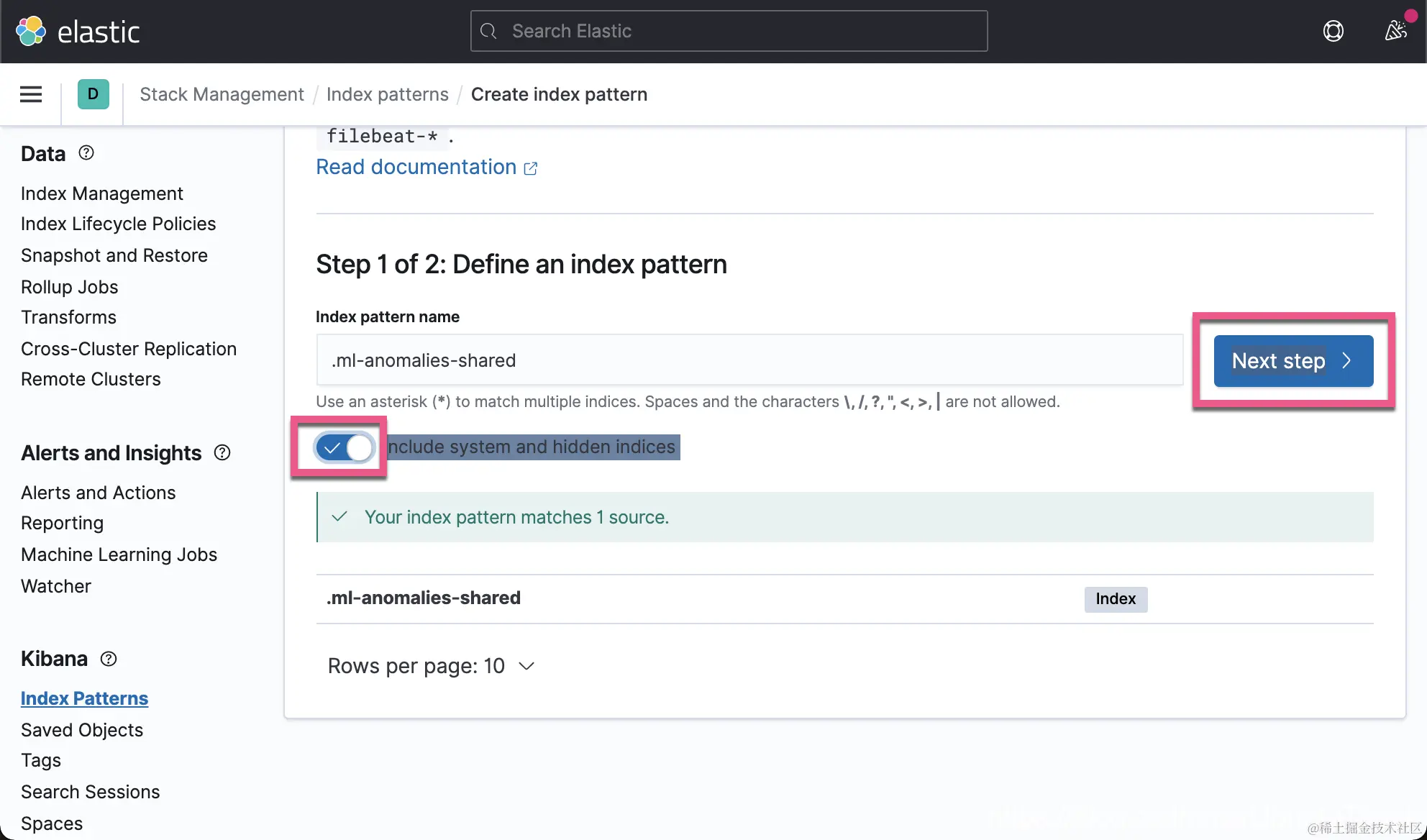Image resolution: width=1427 pixels, height=840 pixels.
Task: Focus the Search Elastic box
Action: 729,31
